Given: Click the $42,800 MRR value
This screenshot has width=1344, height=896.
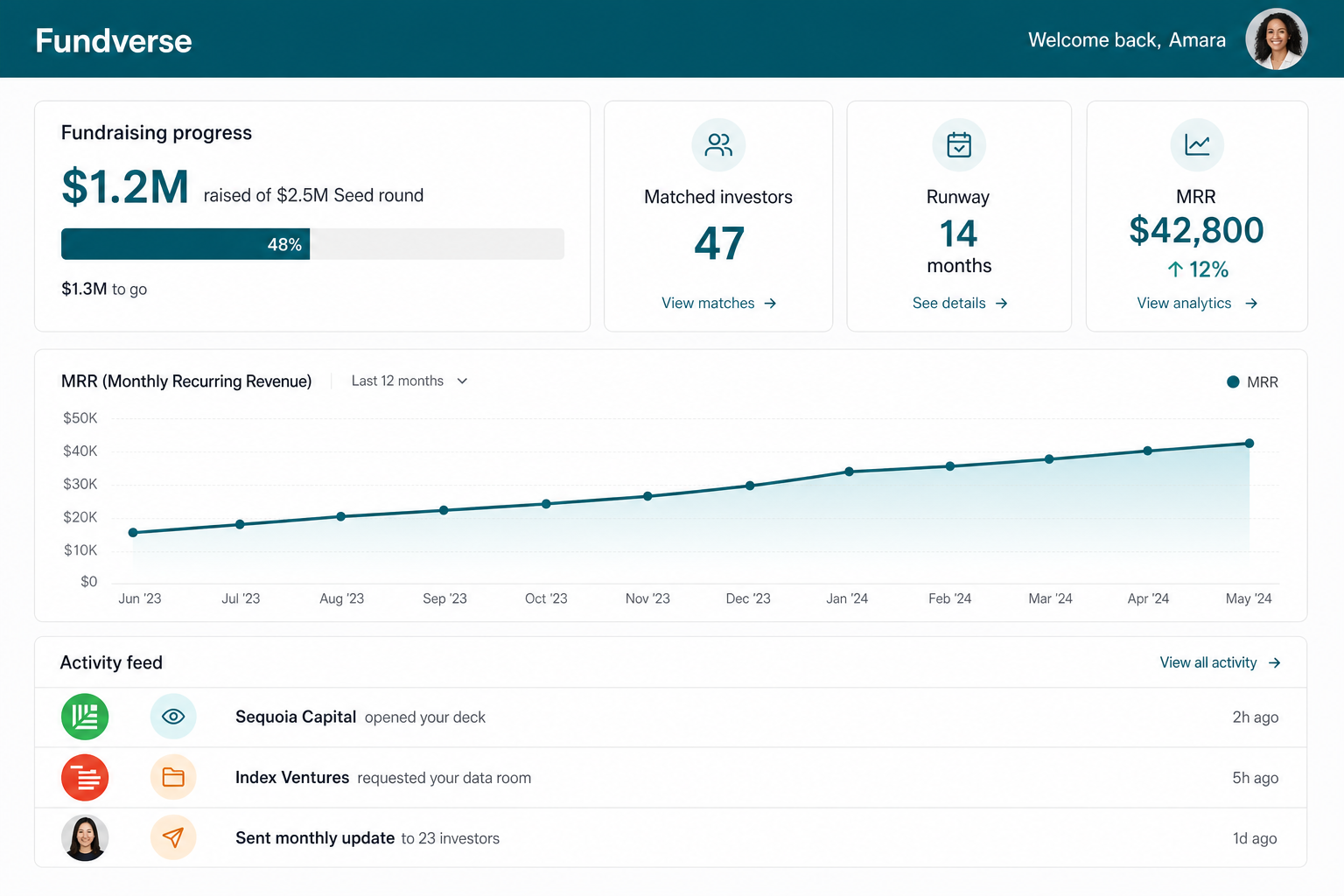Looking at the screenshot, I should coord(1196,230).
